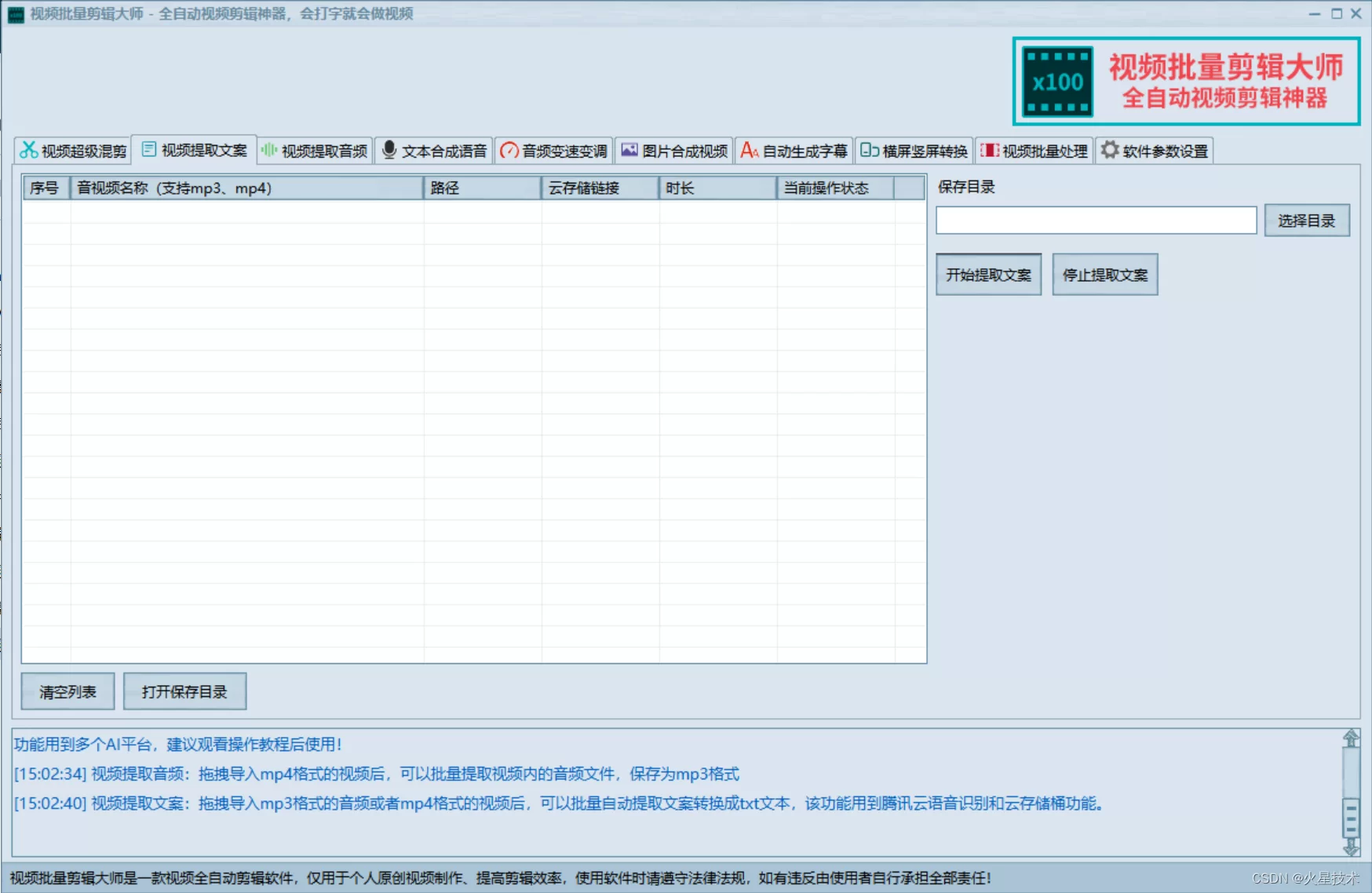Focus the 保存目录 path input field
Screen dimensions: 1372x893
[x=1096, y=221]
